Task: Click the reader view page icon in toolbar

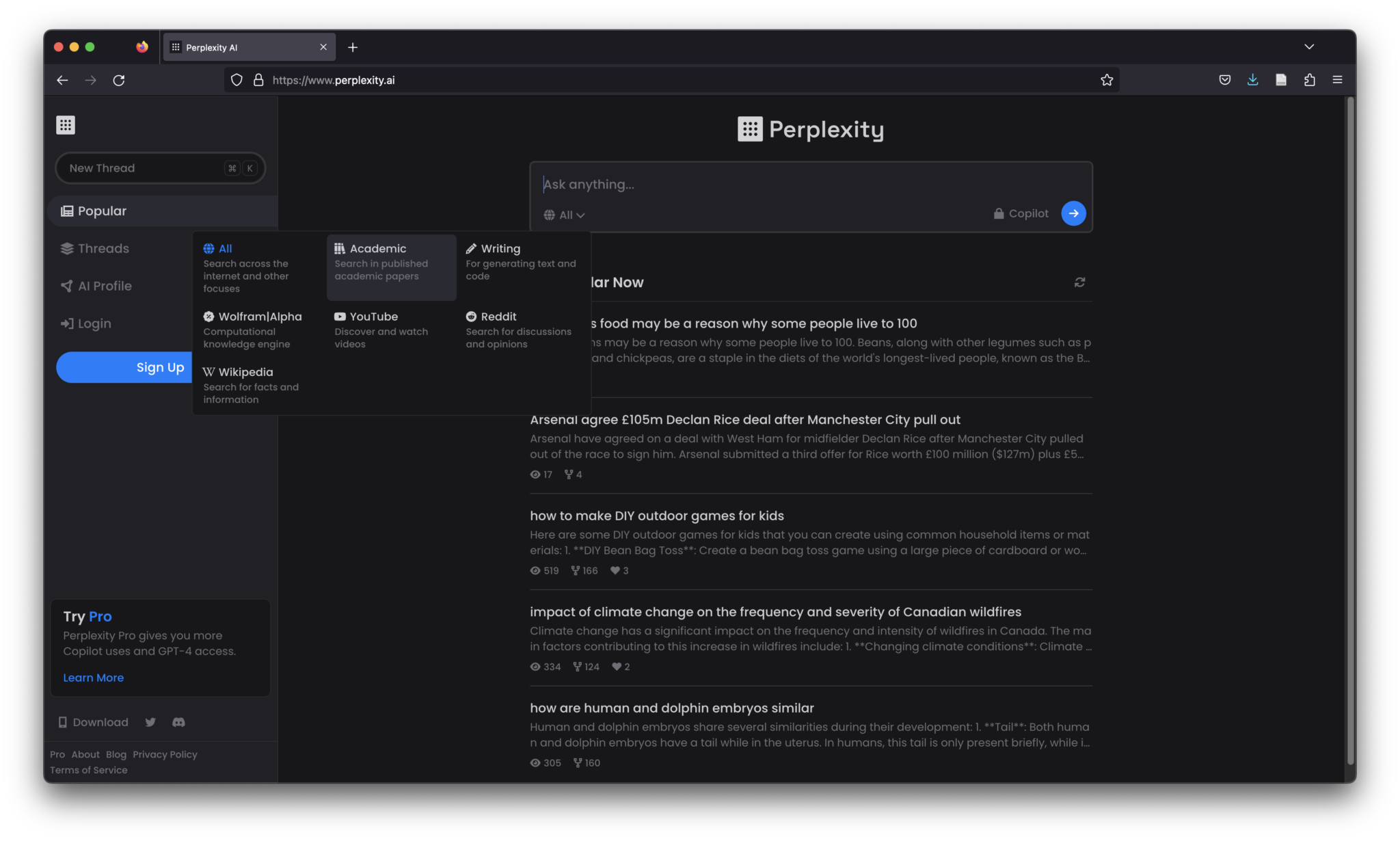Action: tap(1281, 80)
